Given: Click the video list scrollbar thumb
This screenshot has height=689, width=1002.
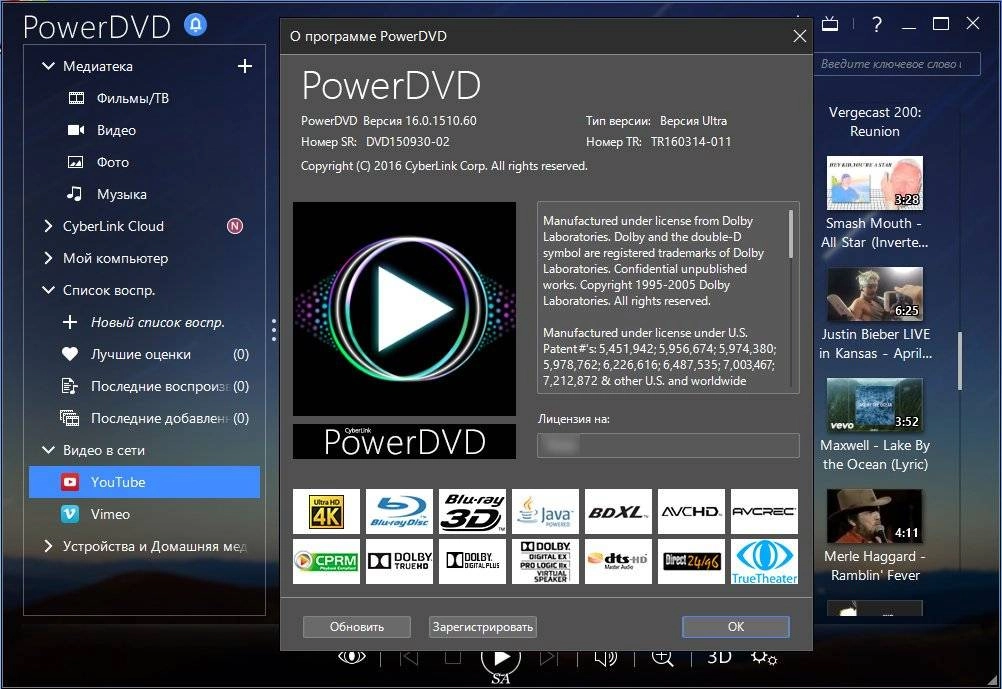Looking at the screenshot, I should tap(960, 360).
